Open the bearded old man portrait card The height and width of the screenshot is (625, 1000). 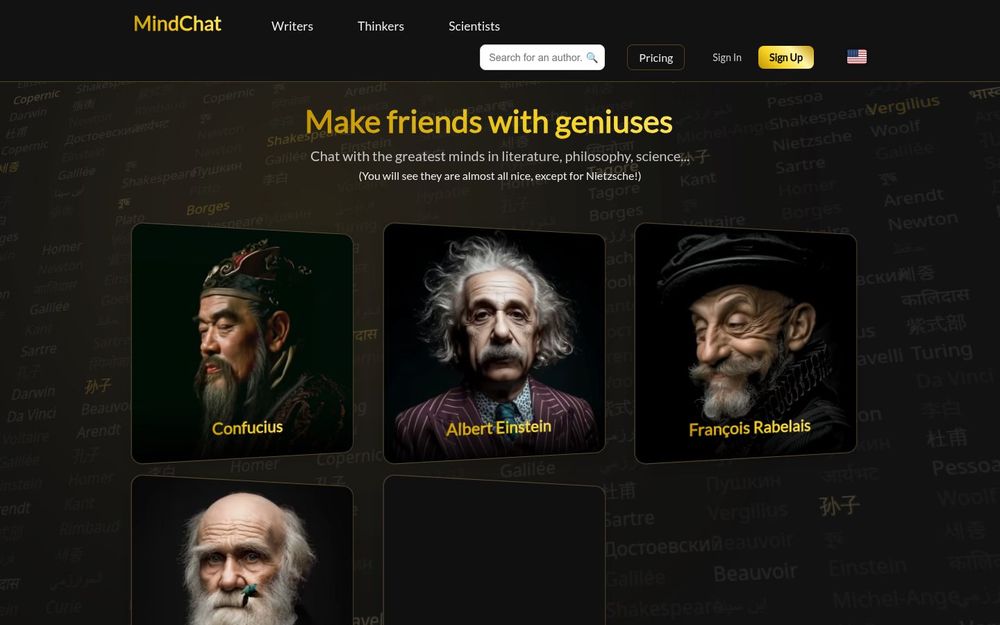[242, 550]
